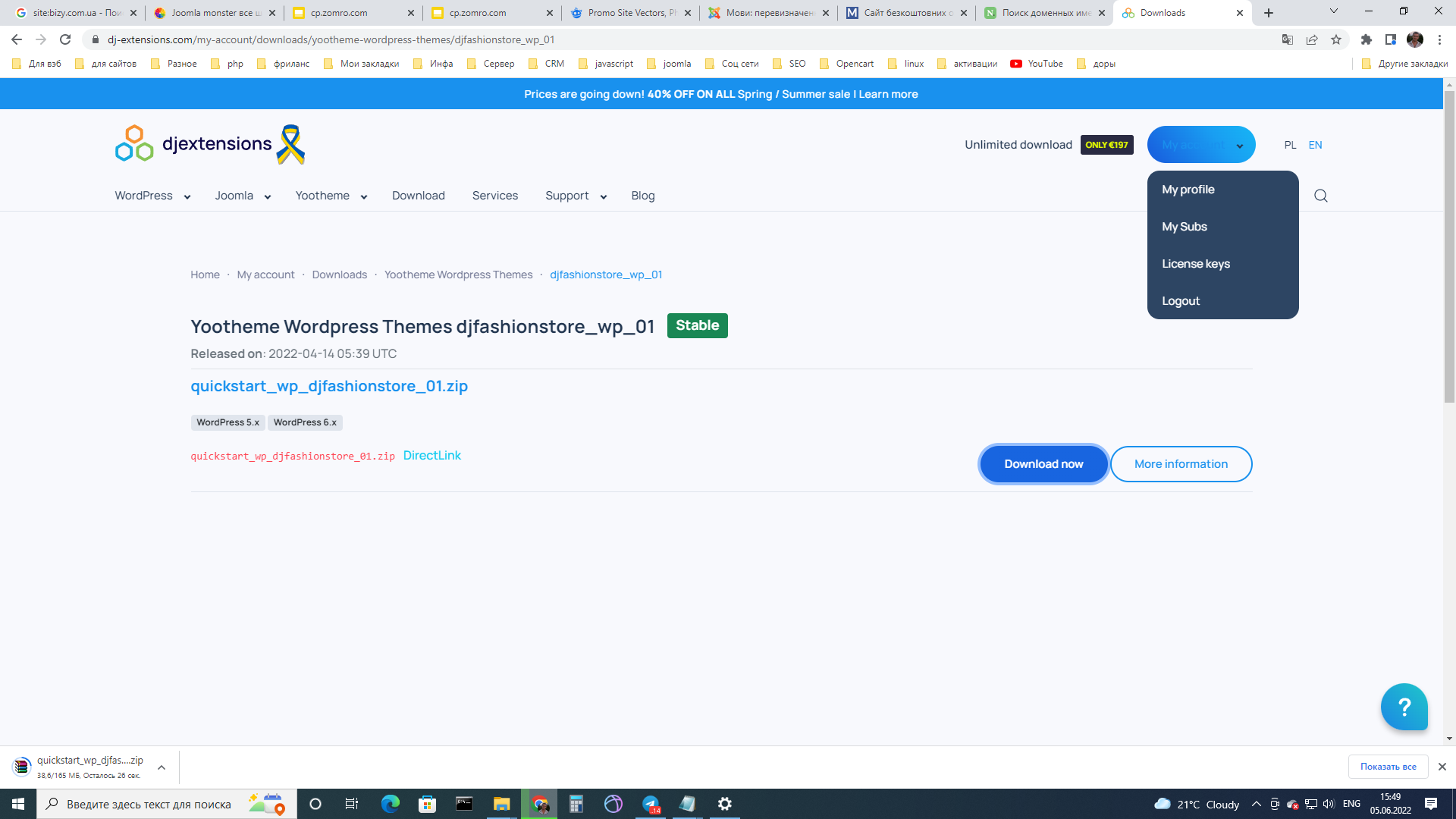This screenshot has width=1456, height=819.
Task: Click the page vertical scrollbar
Action: click(1449, 248)
